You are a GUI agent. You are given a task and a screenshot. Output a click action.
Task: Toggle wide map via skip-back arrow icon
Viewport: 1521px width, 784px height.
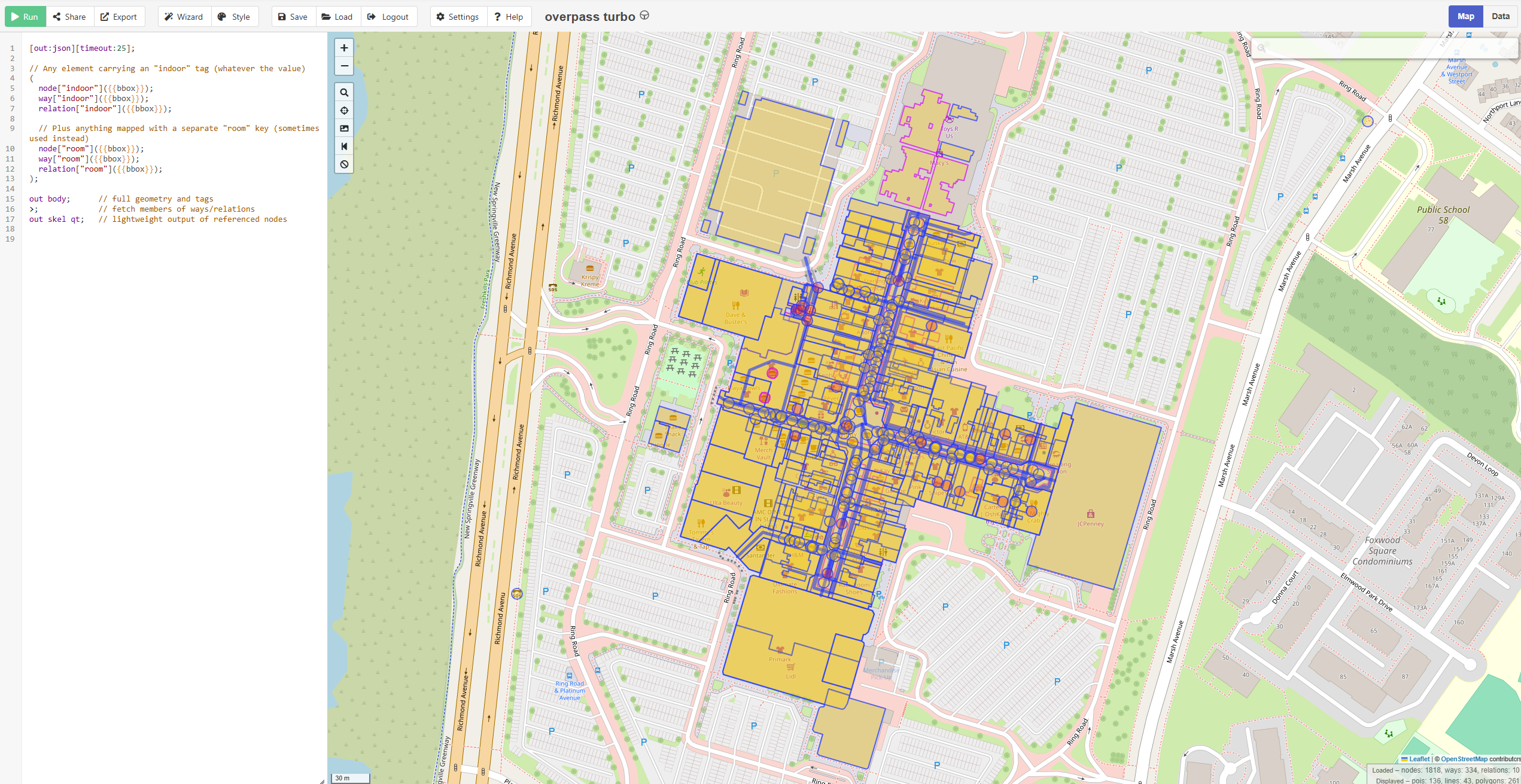(344, 147)
